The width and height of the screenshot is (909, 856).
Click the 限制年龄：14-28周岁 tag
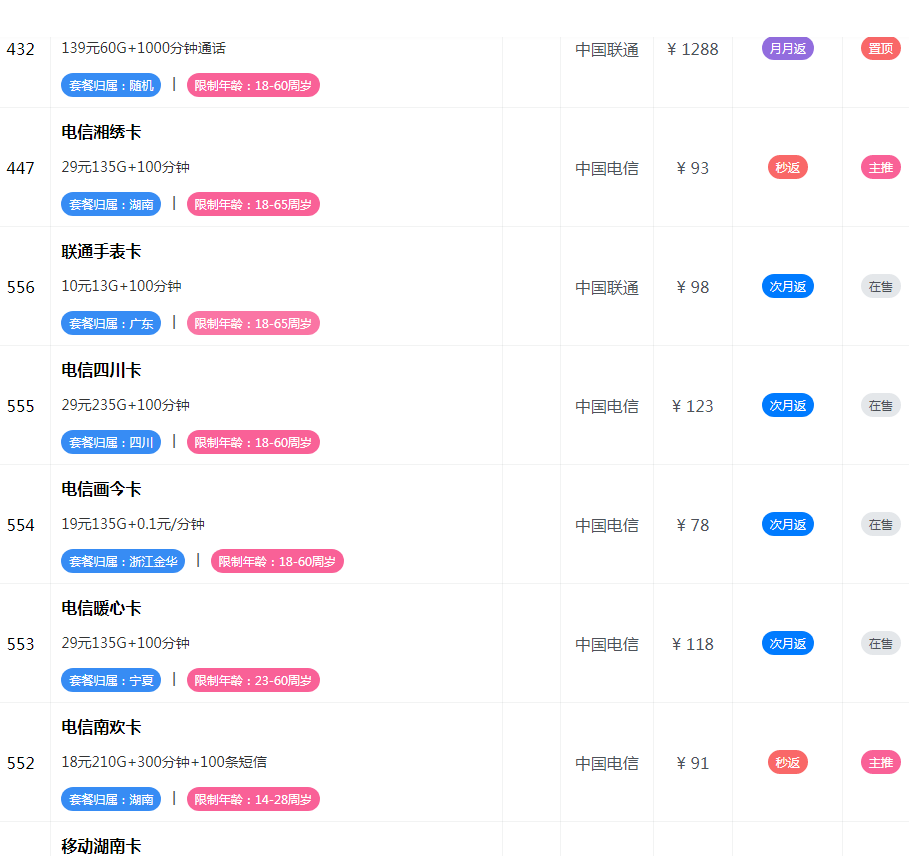point(253,799)
